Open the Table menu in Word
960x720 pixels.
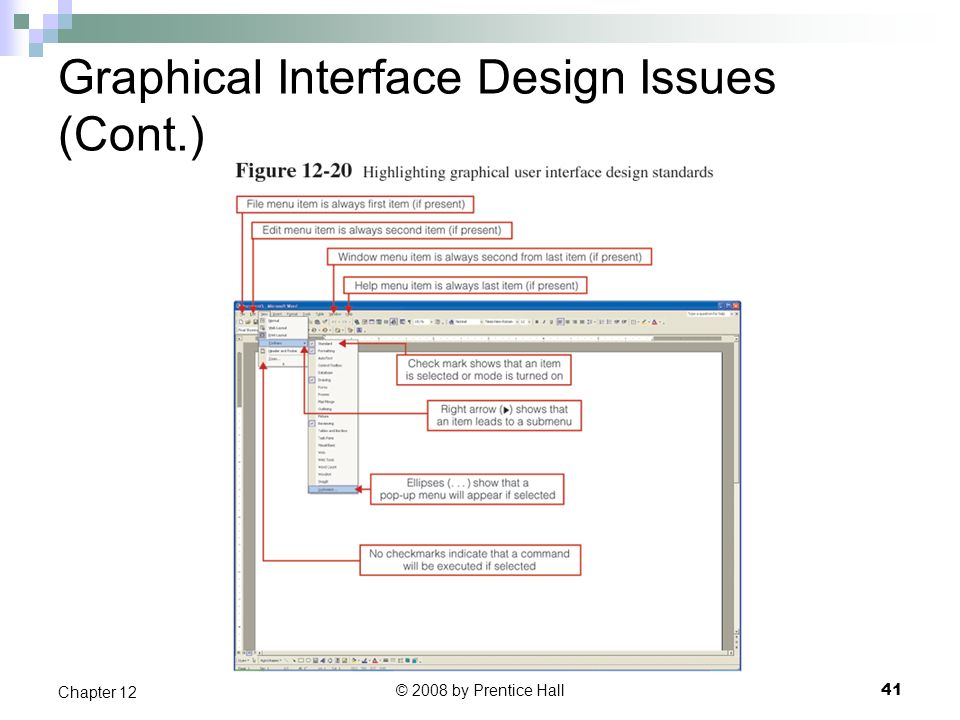click(320, 314)
